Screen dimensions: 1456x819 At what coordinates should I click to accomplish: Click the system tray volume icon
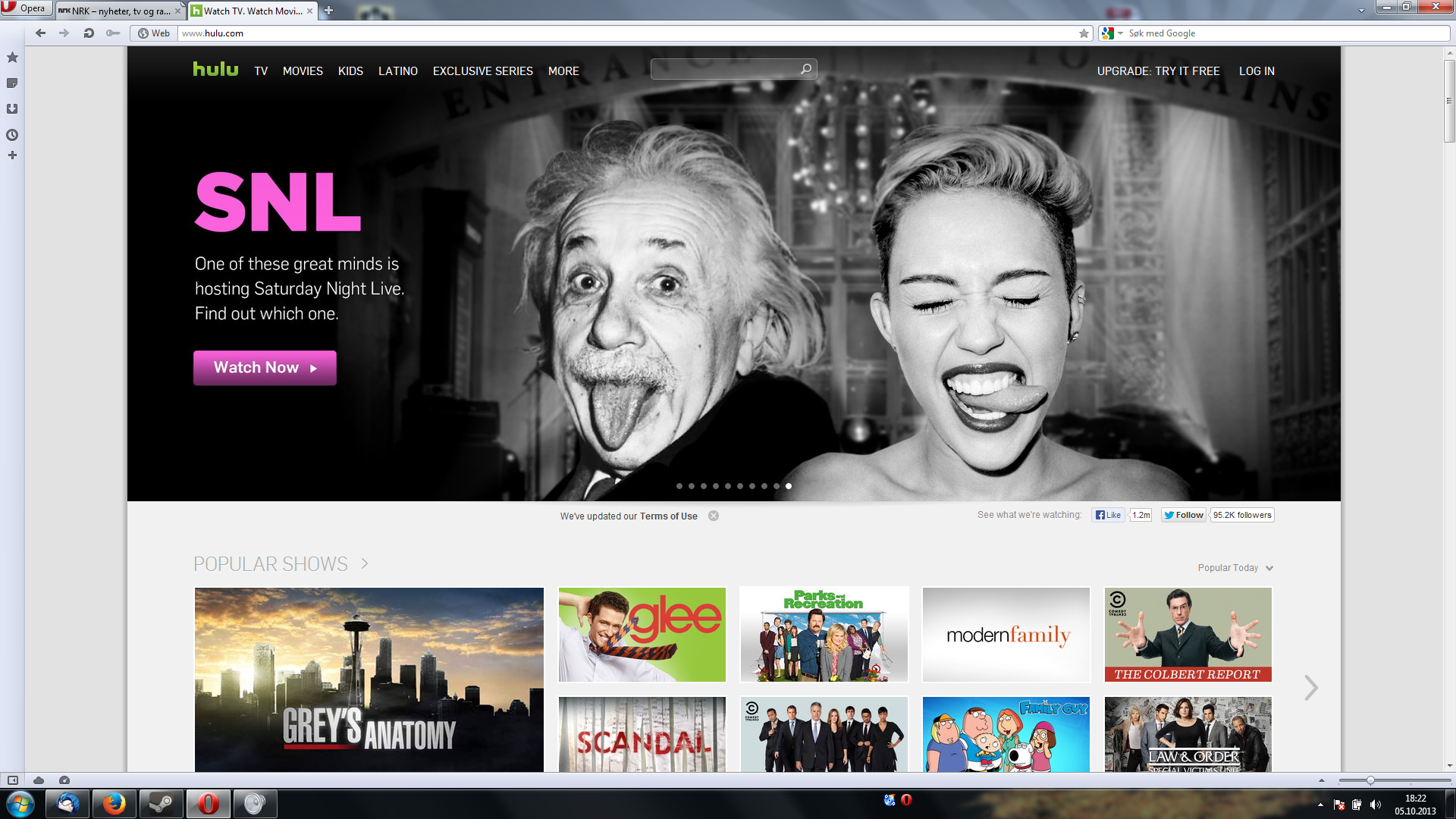[x=1375, y=805]
